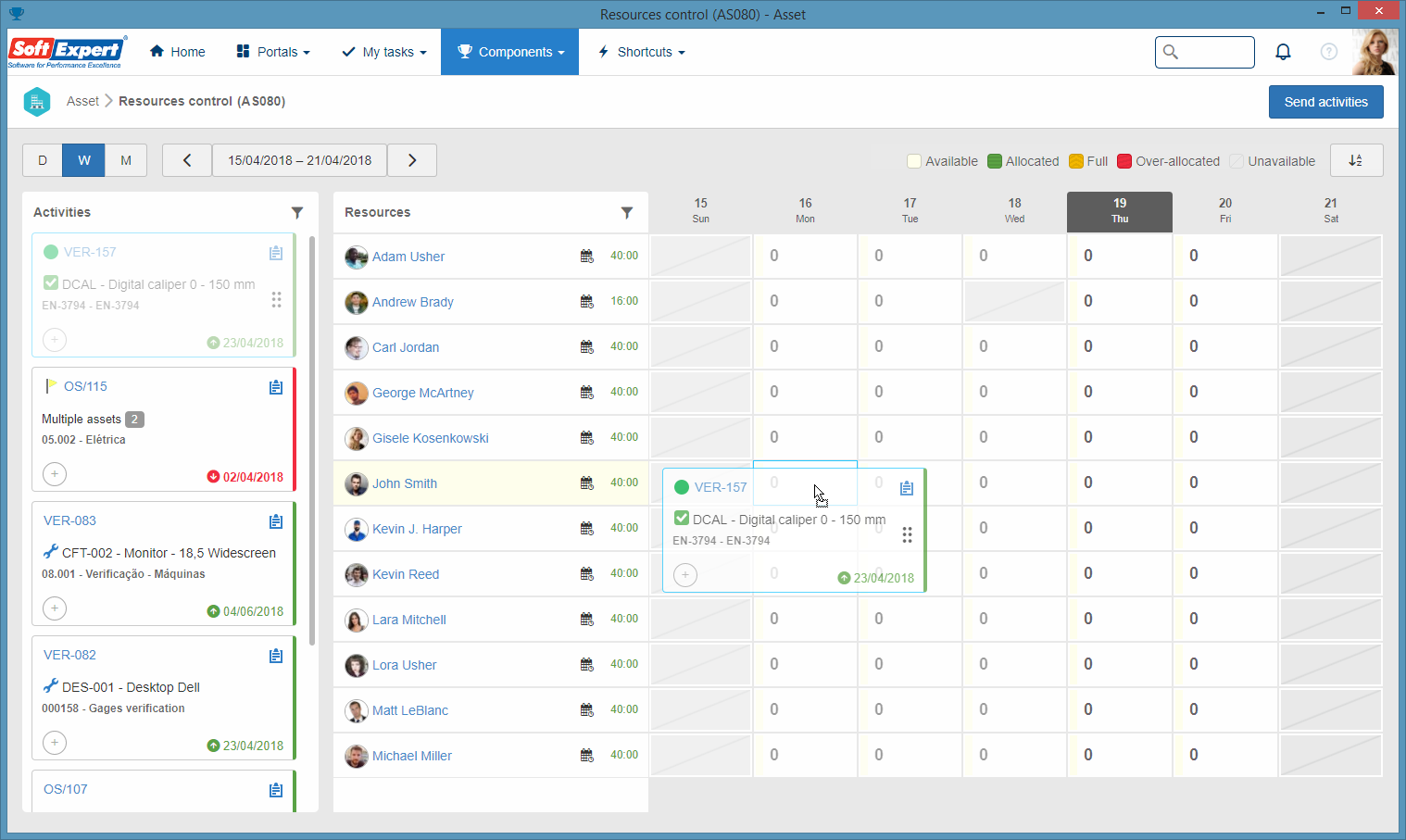Open John Smith's calendar icon
Viewport: 1406px width, 840px height.
coord(587,483)
